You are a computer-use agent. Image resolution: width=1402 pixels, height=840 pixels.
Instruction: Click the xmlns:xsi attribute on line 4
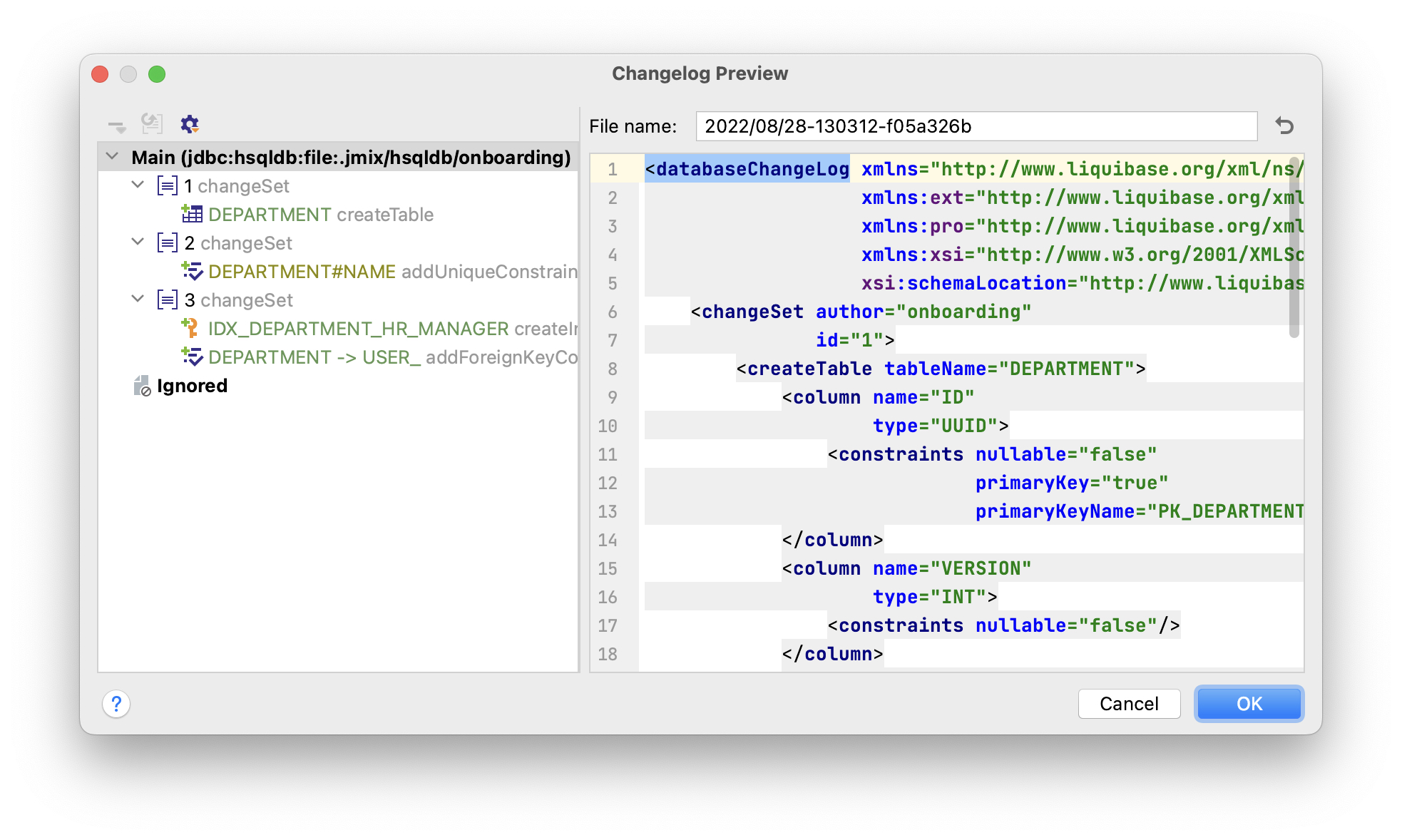click(x=1083, y=255)
